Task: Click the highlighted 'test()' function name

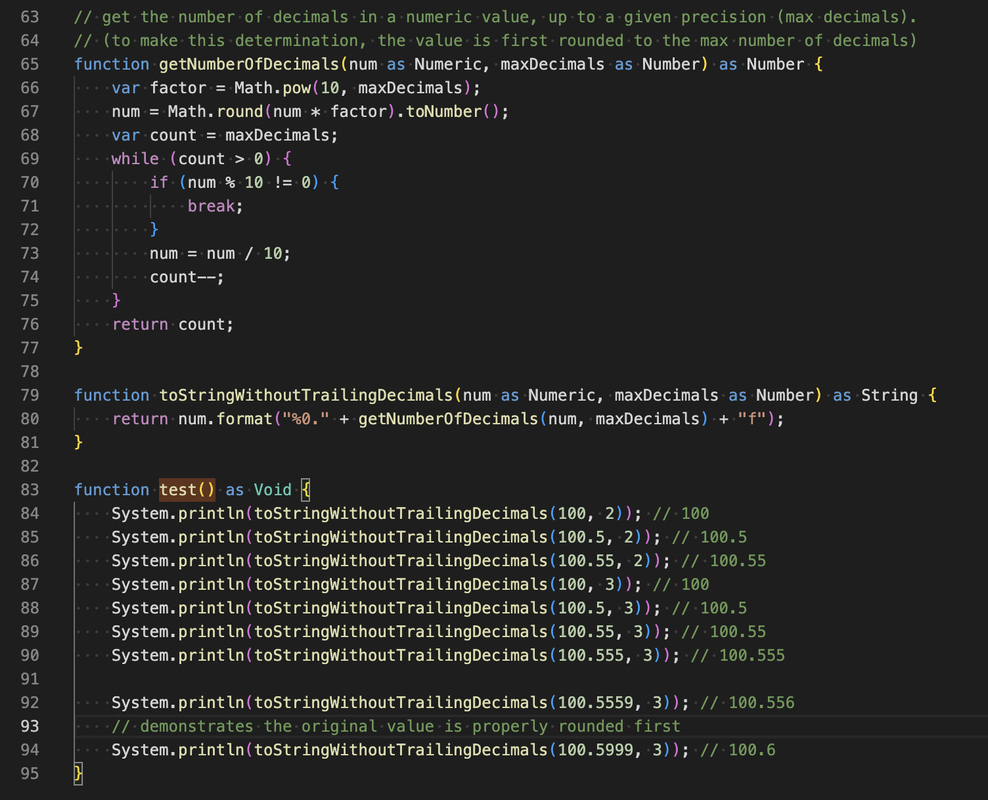Action: click(x=187, y=489)
